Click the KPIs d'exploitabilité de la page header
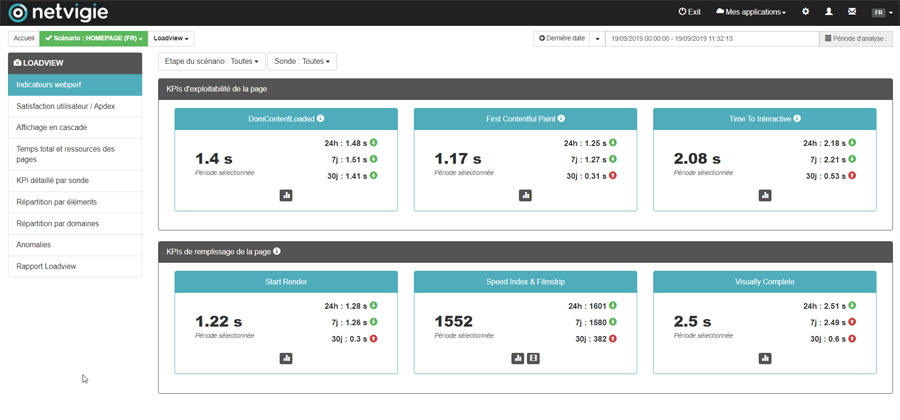Viewport: 900px width, 420px height. tap(525, 89)
